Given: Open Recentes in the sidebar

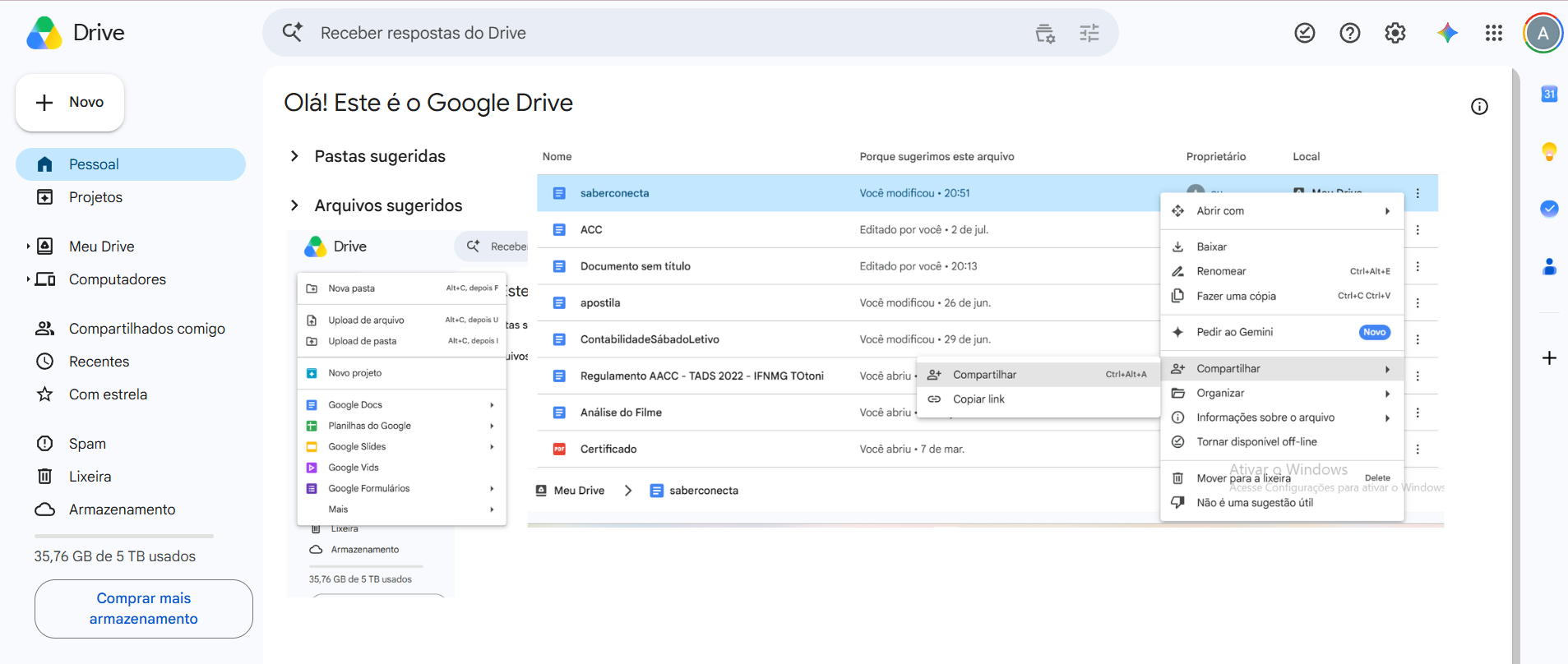Looking at the screenshot, I should point(131,362).
